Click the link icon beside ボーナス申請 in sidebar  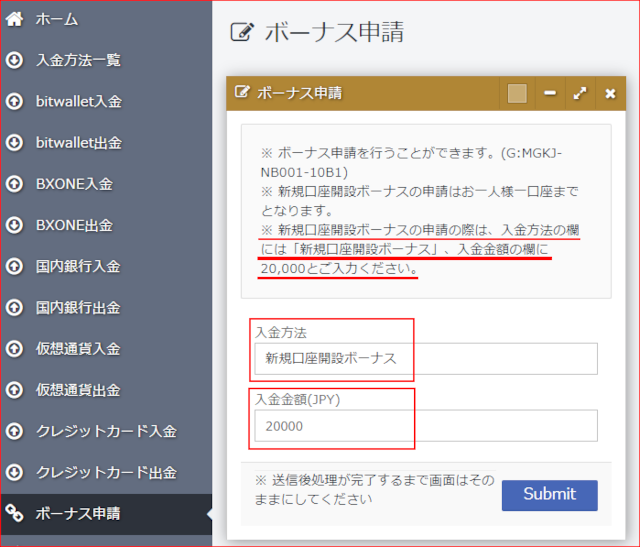[14, 514]
